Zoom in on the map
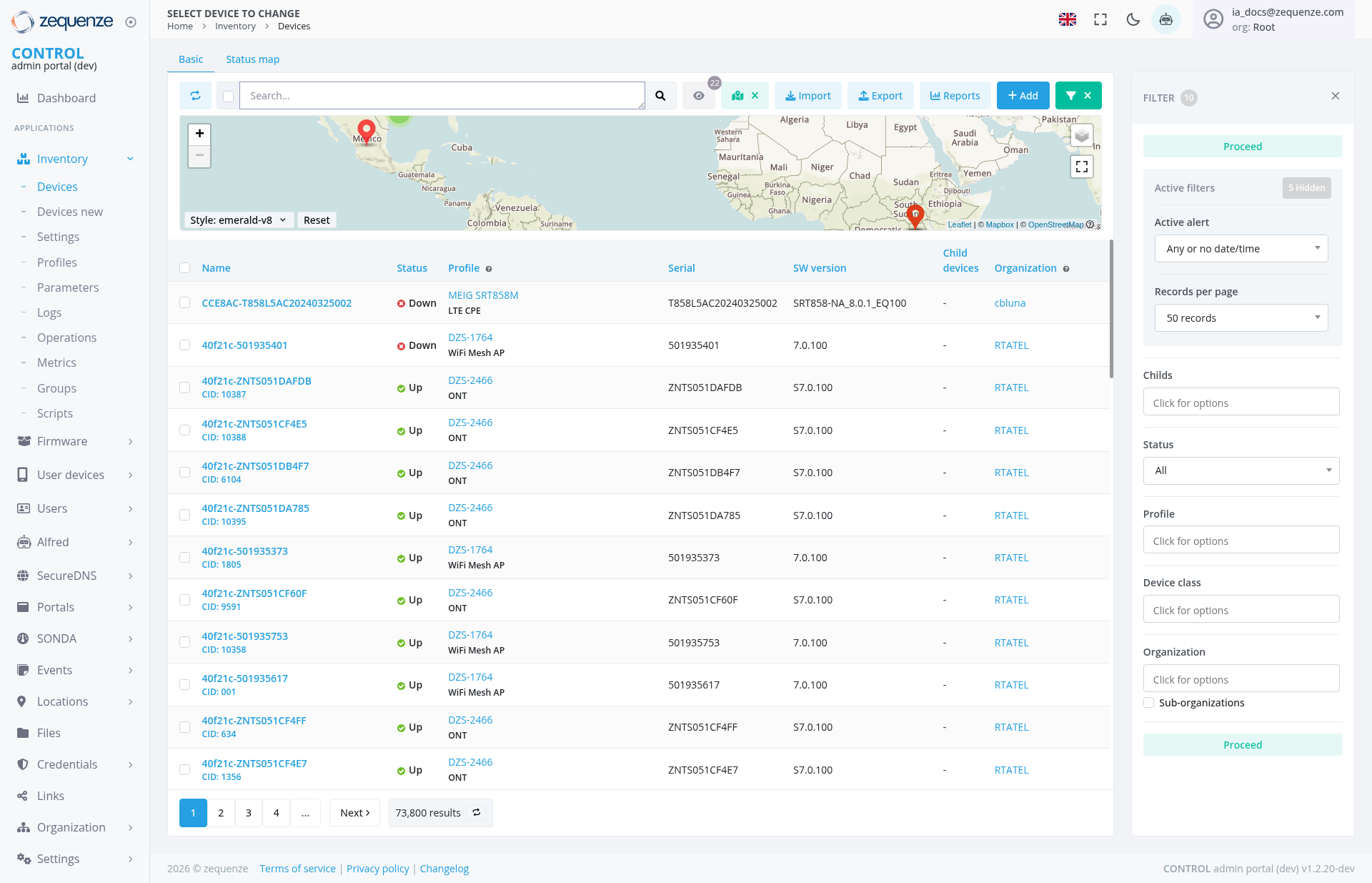The height and width of the screenshot is (883, 1372). 199,134
